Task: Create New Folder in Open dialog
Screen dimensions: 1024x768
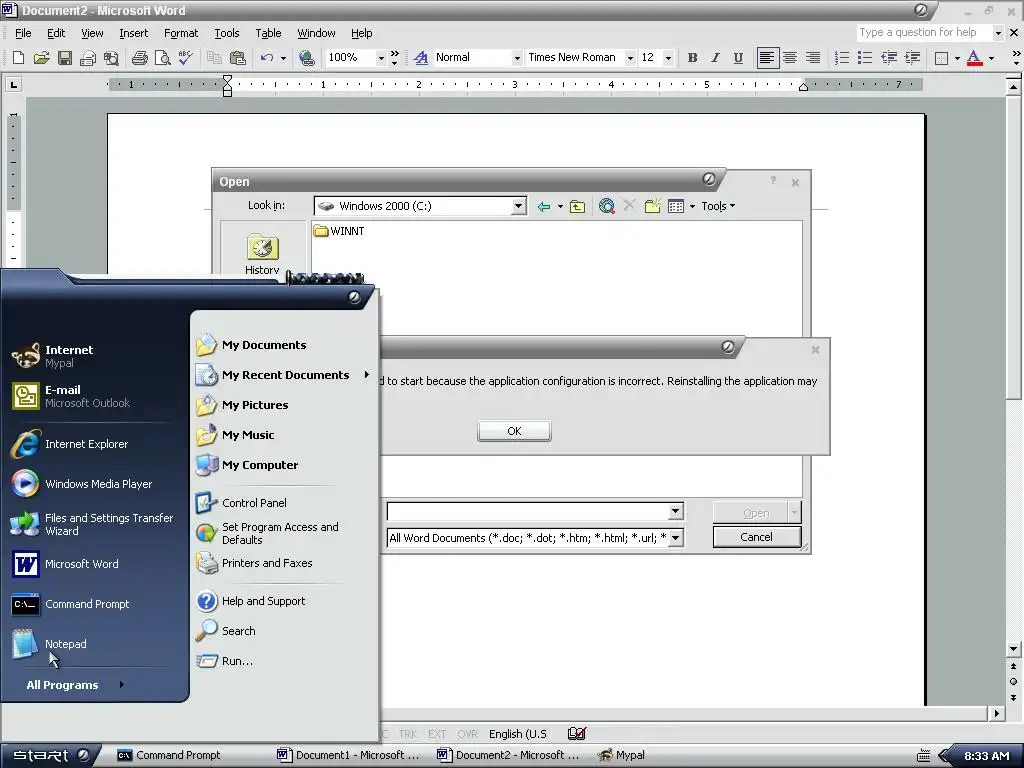Action: click(652, 206)
